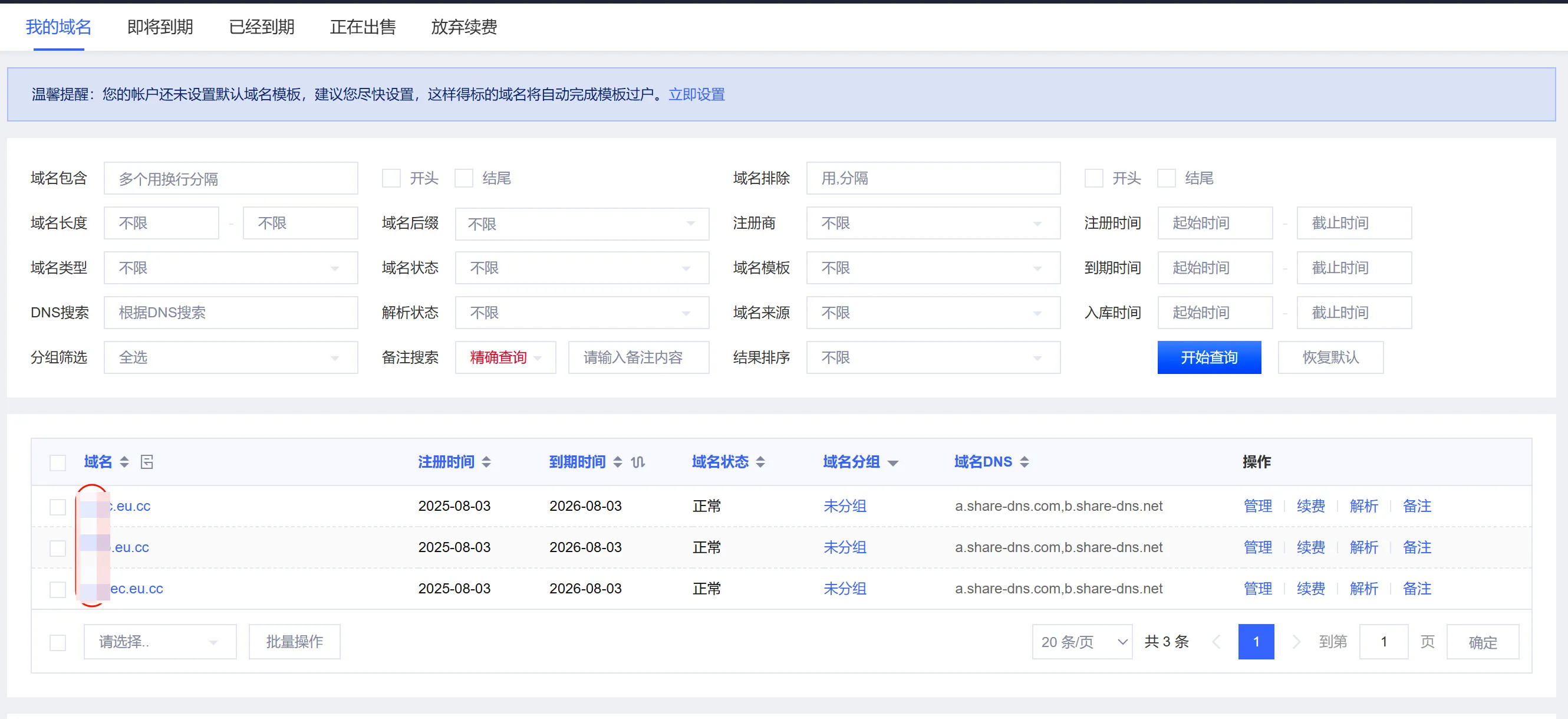The width and height of the screenshot is (1568, 719).
Task: Expand the 注册商 dropdown
Action: [933, 224]
